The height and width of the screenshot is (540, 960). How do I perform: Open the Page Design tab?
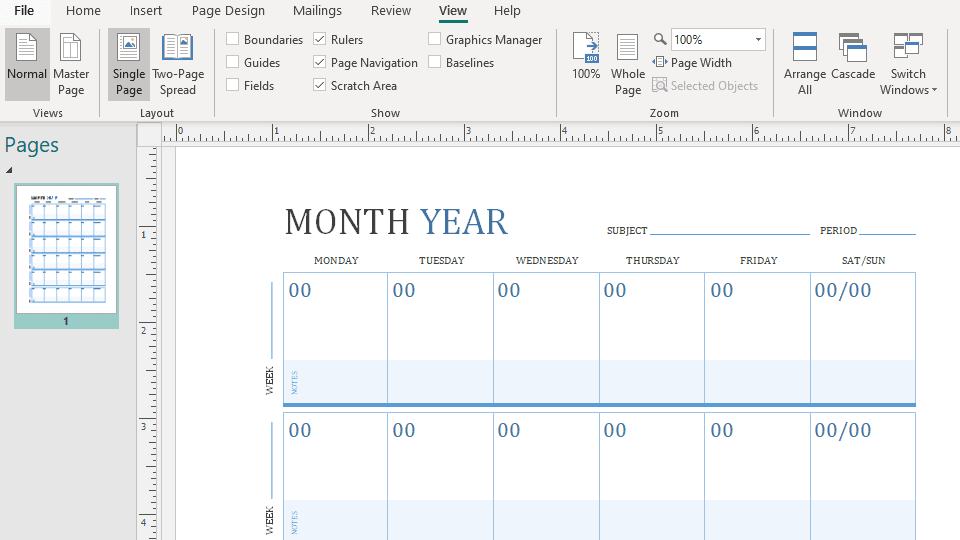point(228,11)
